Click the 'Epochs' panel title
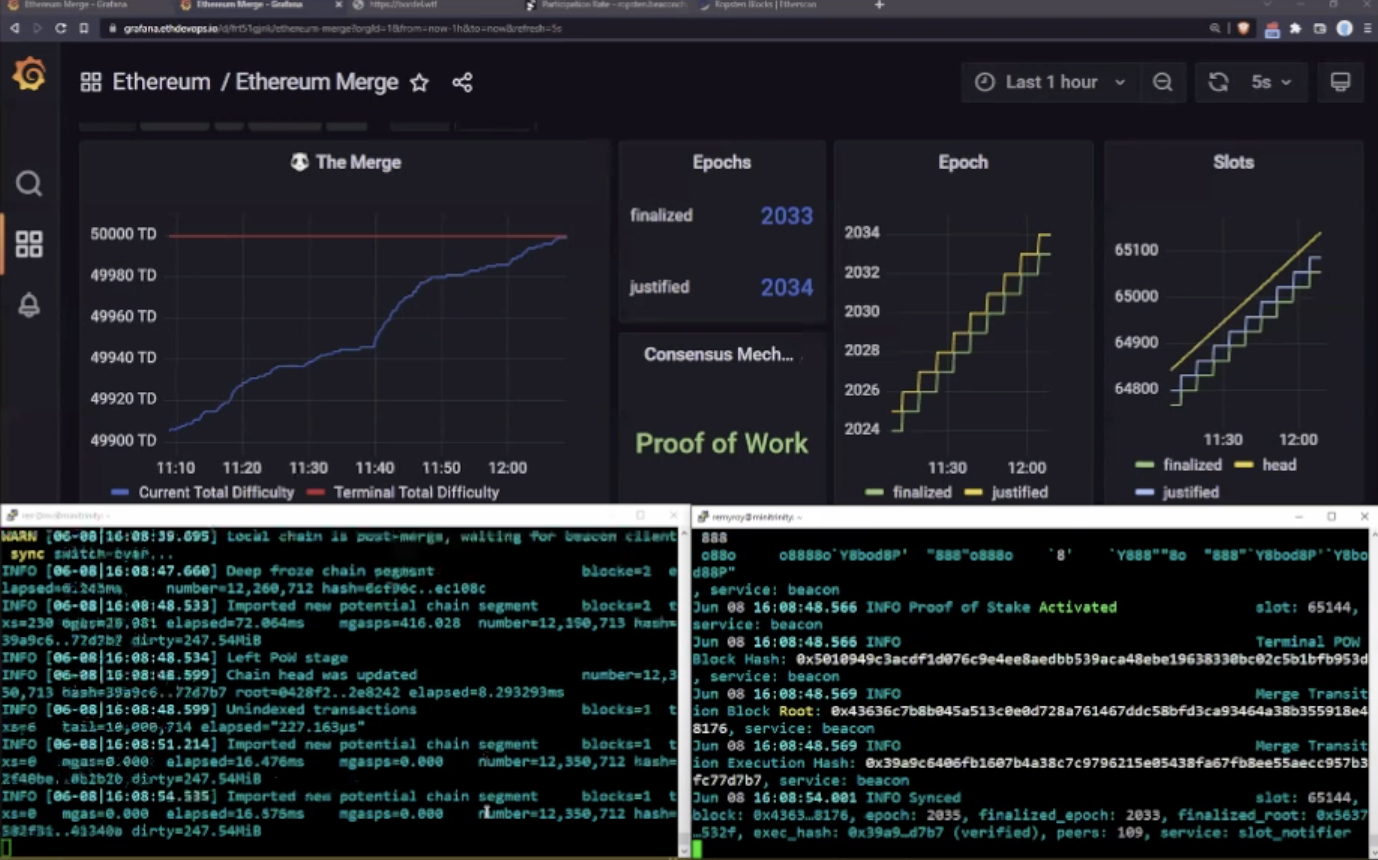Screen dimensions: 1378x860 point(722,162)
